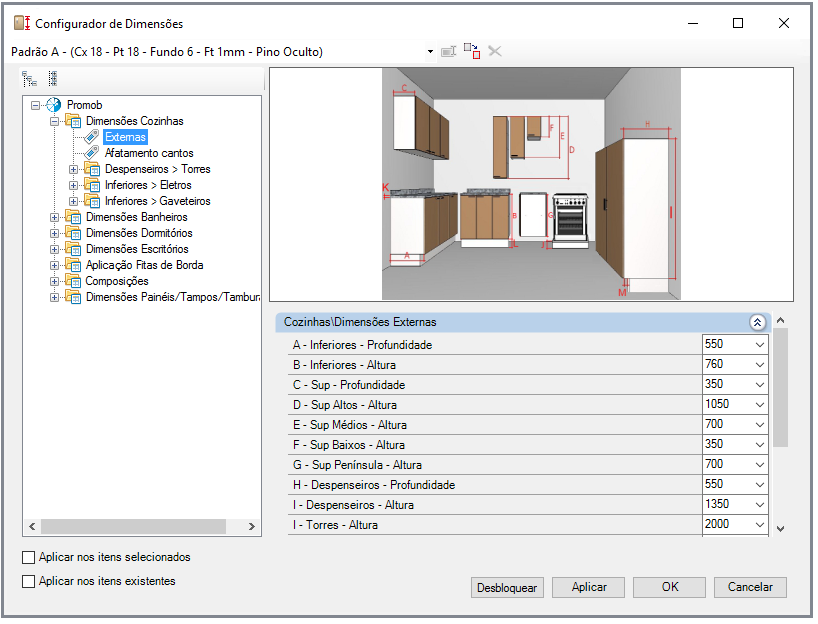Expand the Dimensões Banheiros tree node
818x624 pixels.
(55, 217)
